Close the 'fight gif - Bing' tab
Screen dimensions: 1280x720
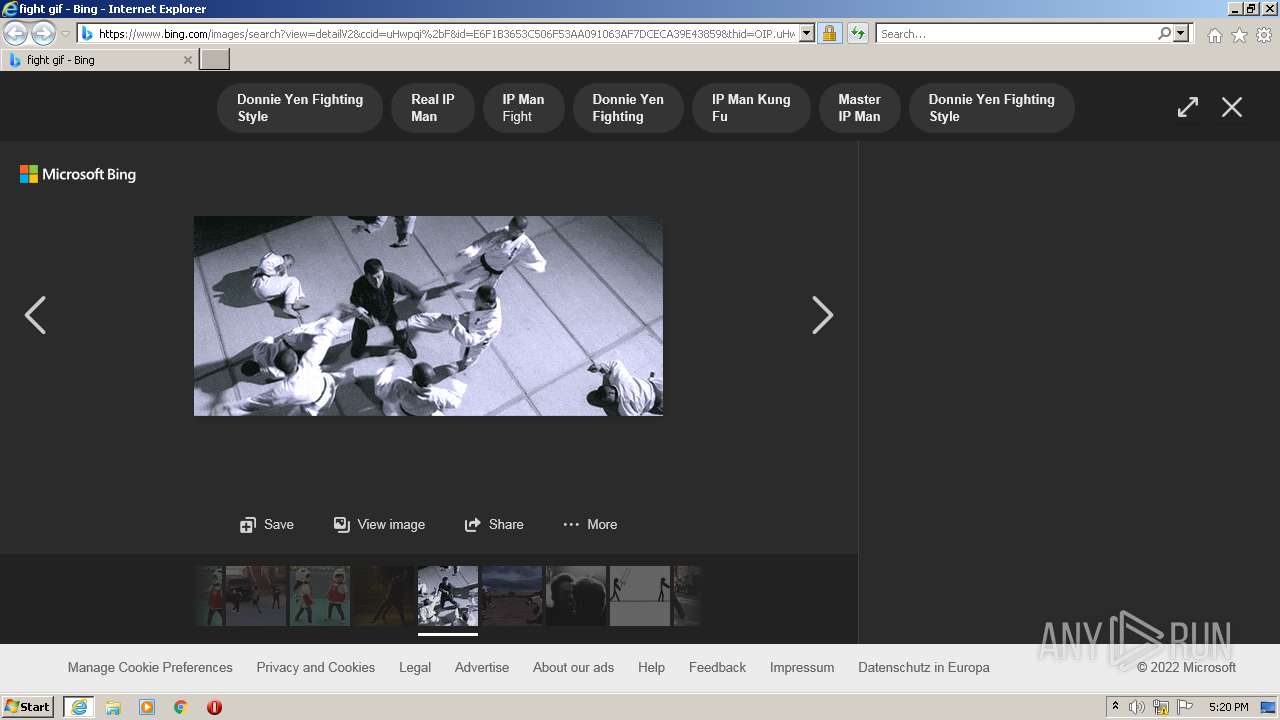pos(187,60)
